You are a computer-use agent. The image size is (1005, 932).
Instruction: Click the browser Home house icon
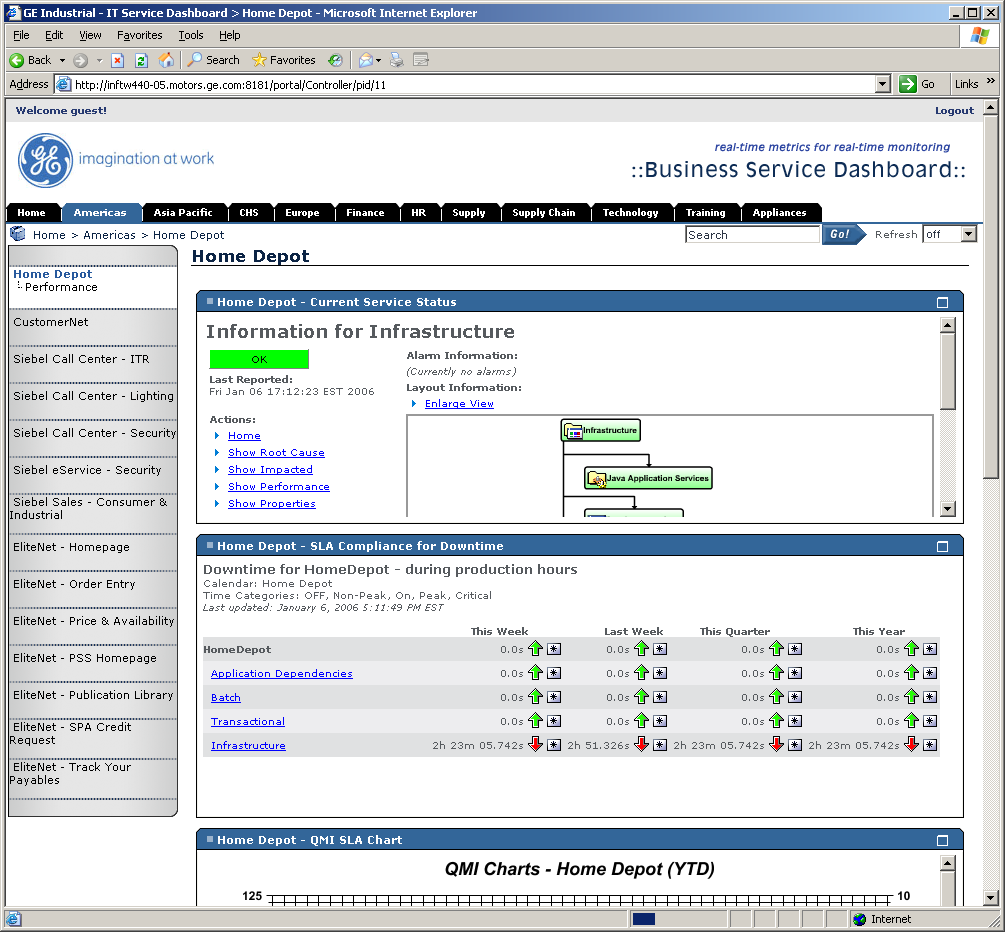(166, 60)
